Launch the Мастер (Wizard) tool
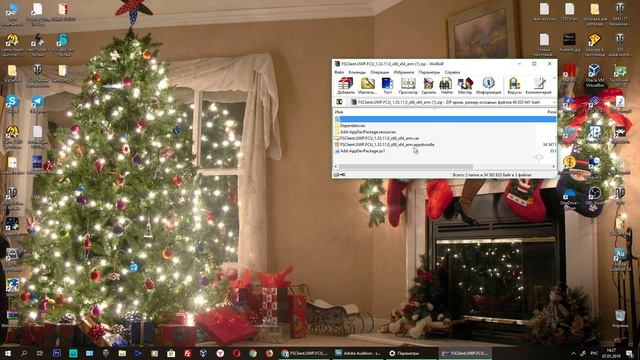 pos(465,86)
